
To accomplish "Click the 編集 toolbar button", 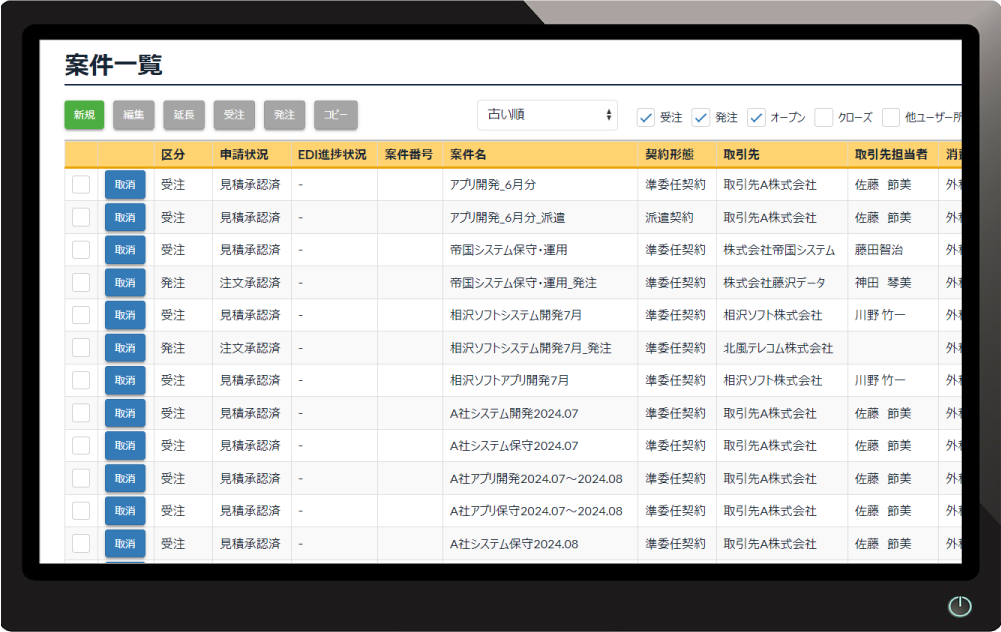I will 134,115.
